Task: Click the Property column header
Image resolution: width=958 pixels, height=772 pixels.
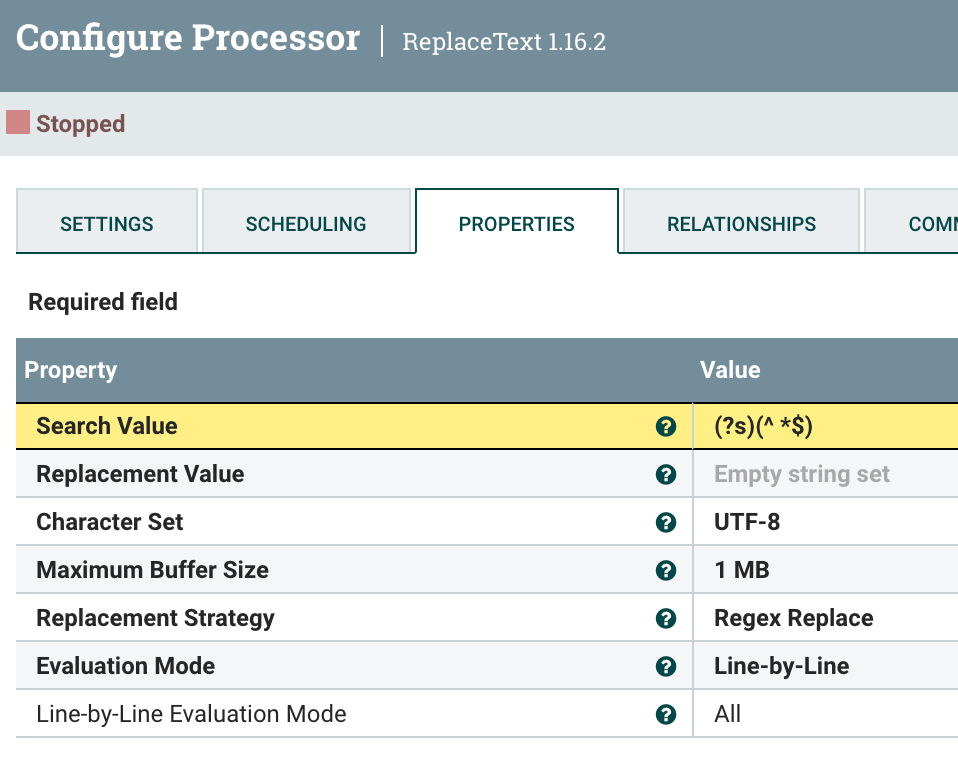Action: click(70, 370)
